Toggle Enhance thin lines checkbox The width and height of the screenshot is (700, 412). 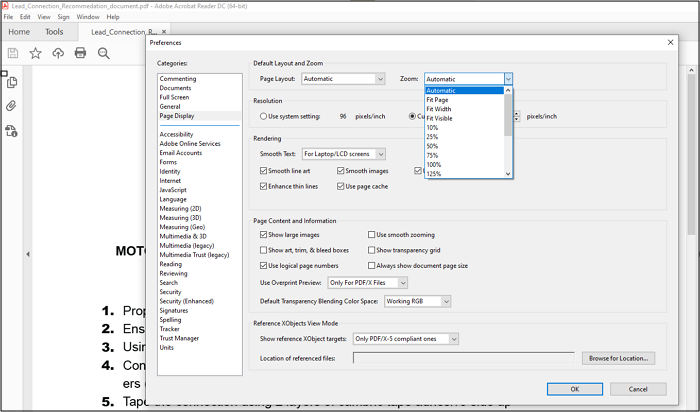263,186
